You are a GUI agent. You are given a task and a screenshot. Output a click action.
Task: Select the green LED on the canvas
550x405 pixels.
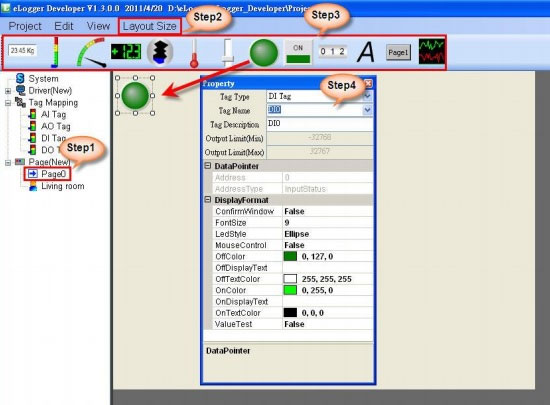135,96
